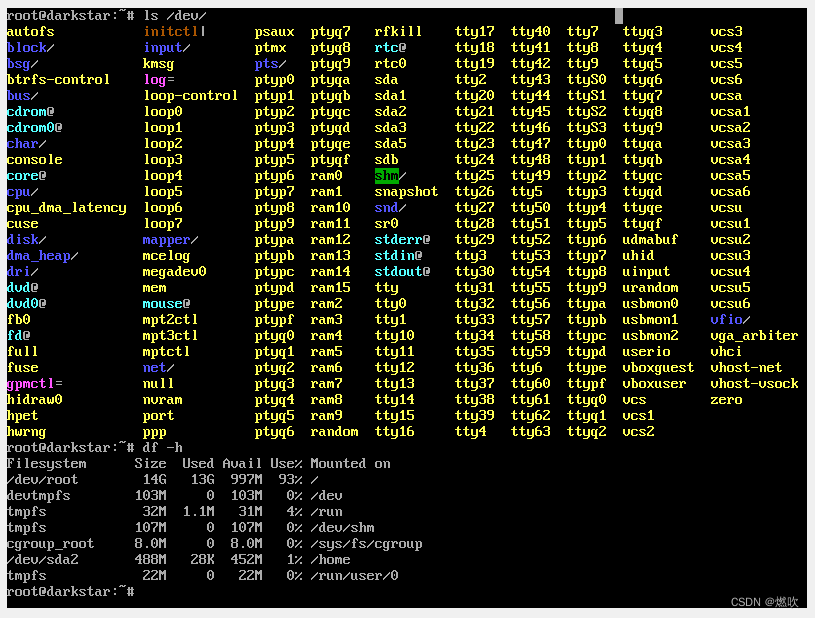Select the vfio directory entry
Viewport: 815px width, 618px height.
[726, 319]
